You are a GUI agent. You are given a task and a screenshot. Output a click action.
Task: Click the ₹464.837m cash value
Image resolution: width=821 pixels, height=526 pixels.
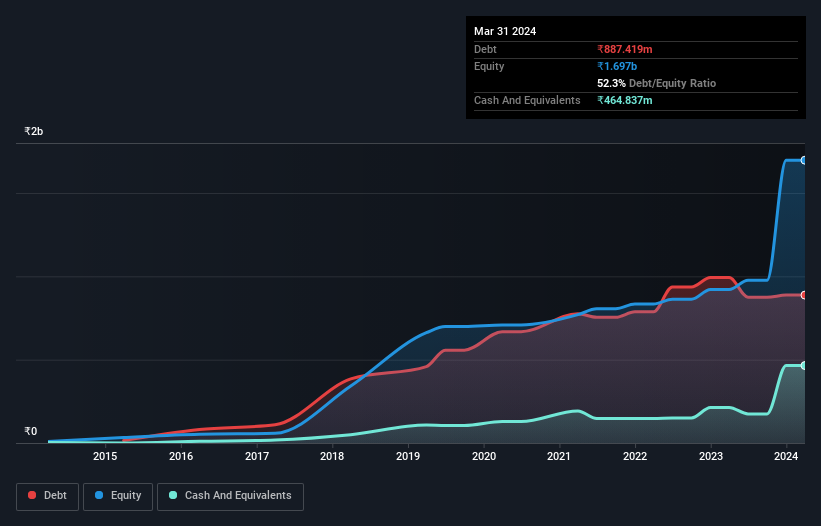point(625,100)
